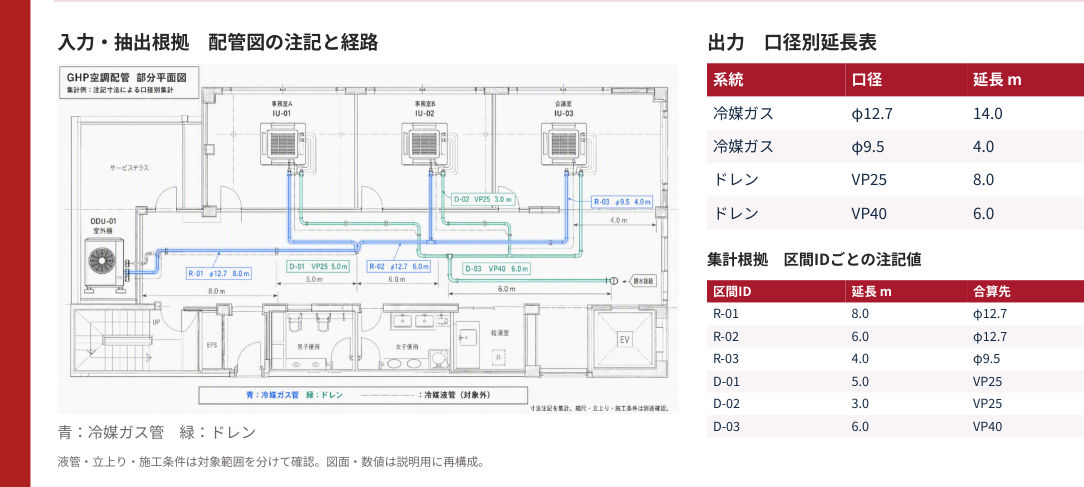Select the R-03 φ9.5 4.0m pipe annotation
The width and height of the screenshot is (1084, 487).
(x=622, y=202)
